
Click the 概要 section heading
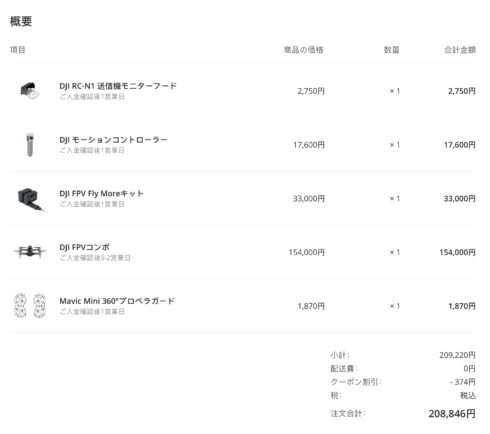21,21
